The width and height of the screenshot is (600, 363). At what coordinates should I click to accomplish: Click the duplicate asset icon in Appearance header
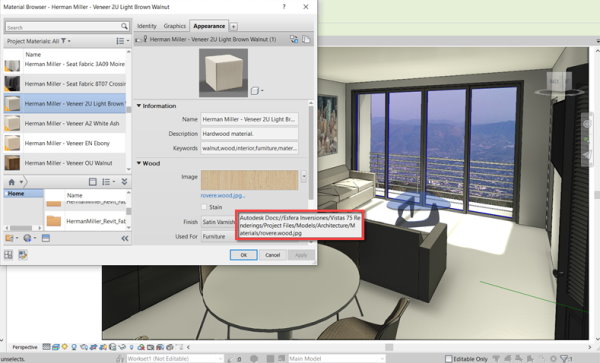[x=306, y=39]
